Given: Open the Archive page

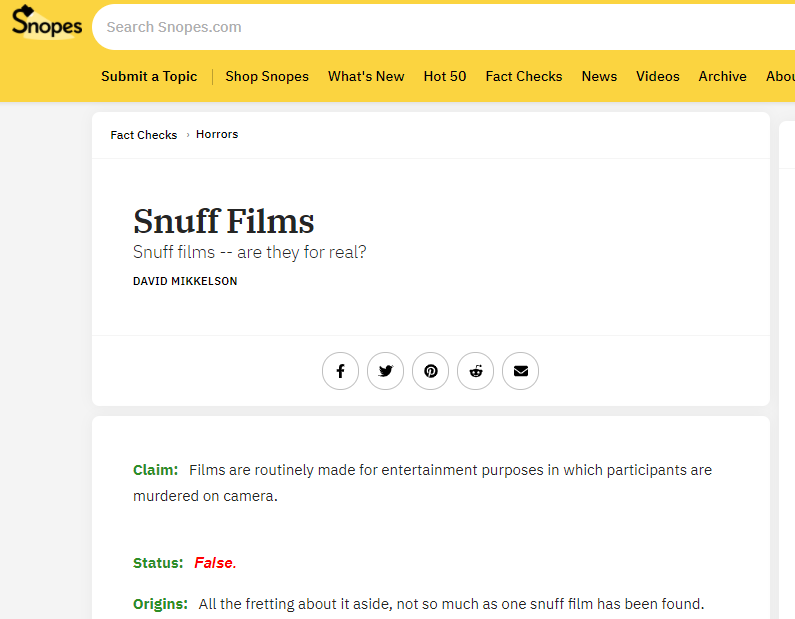Looking at the screenshot, I should click(x=722, y=76).
